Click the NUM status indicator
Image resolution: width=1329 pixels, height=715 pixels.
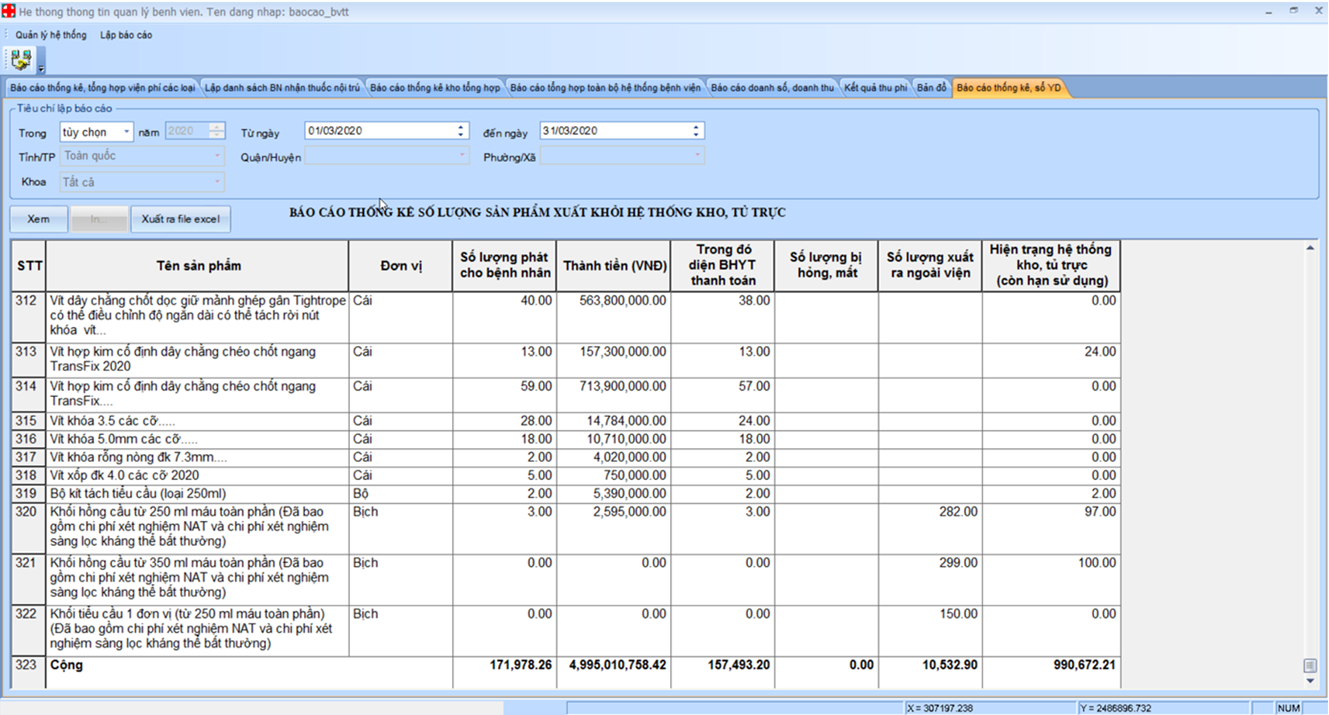coord(1289,708)
